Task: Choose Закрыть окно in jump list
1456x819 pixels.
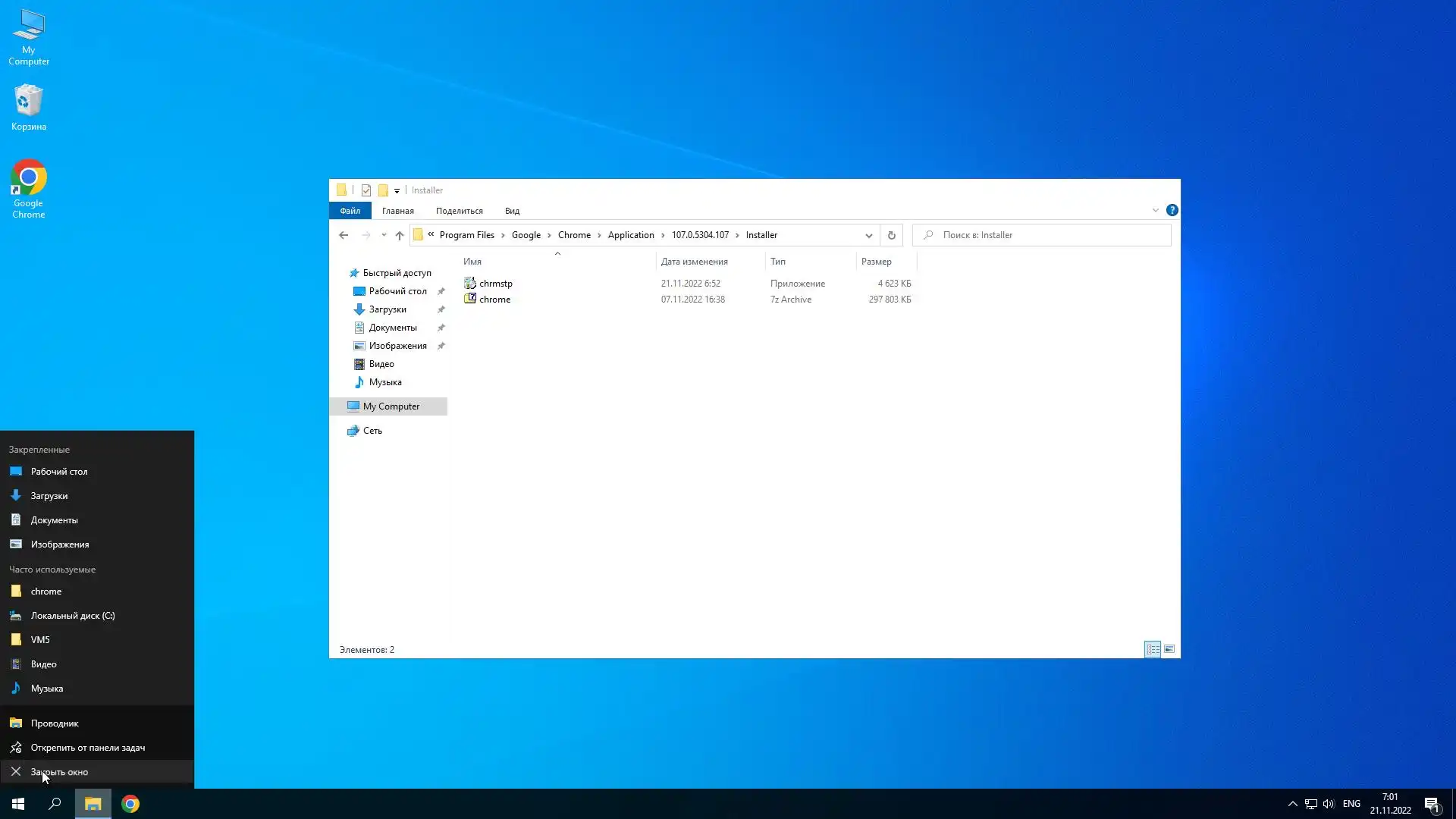Action: click(x=59, y=772)
